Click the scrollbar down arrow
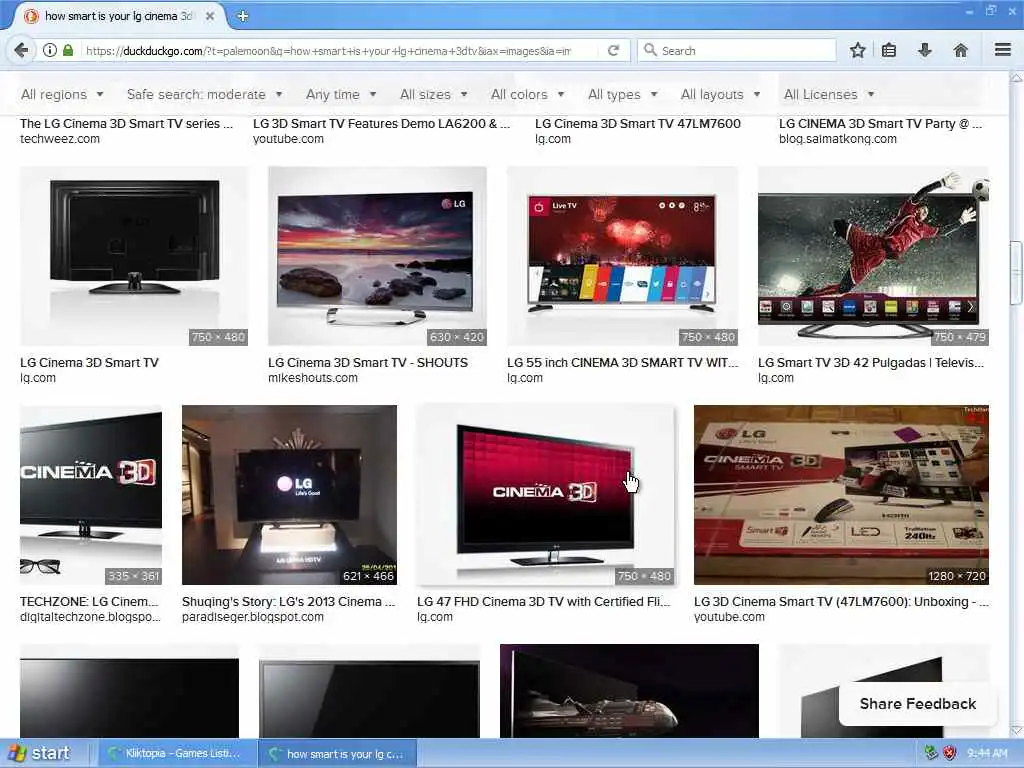Screen dimensions: 1024x768 pyautogui.click(x=1016, y=730)
